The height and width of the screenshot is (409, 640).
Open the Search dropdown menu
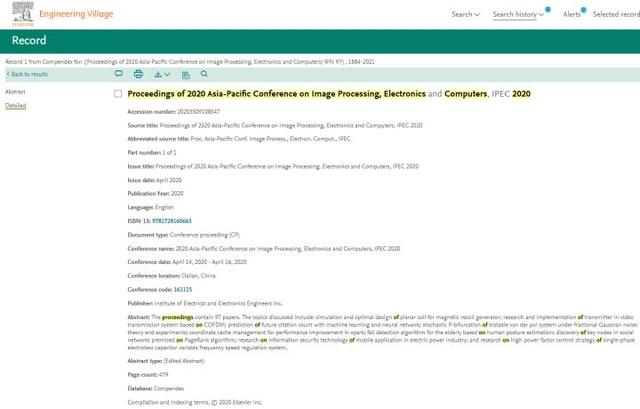point(465,14)
